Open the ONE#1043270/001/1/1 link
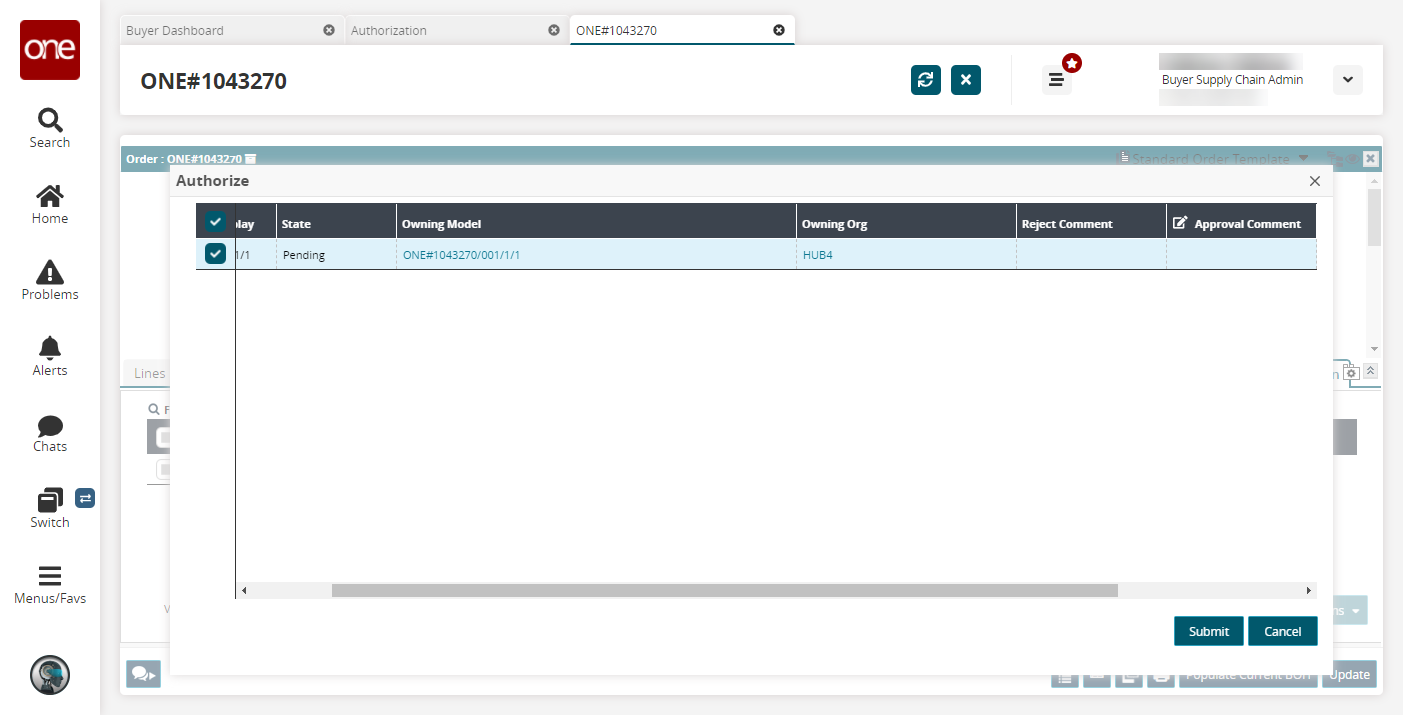 tap(461, 255)
